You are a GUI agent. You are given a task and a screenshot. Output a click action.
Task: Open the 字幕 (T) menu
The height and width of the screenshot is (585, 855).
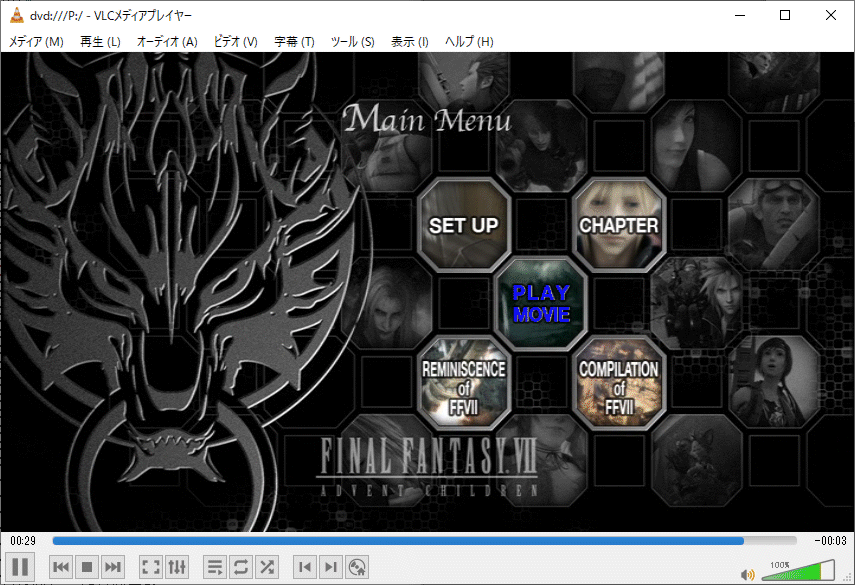[294, 41]
